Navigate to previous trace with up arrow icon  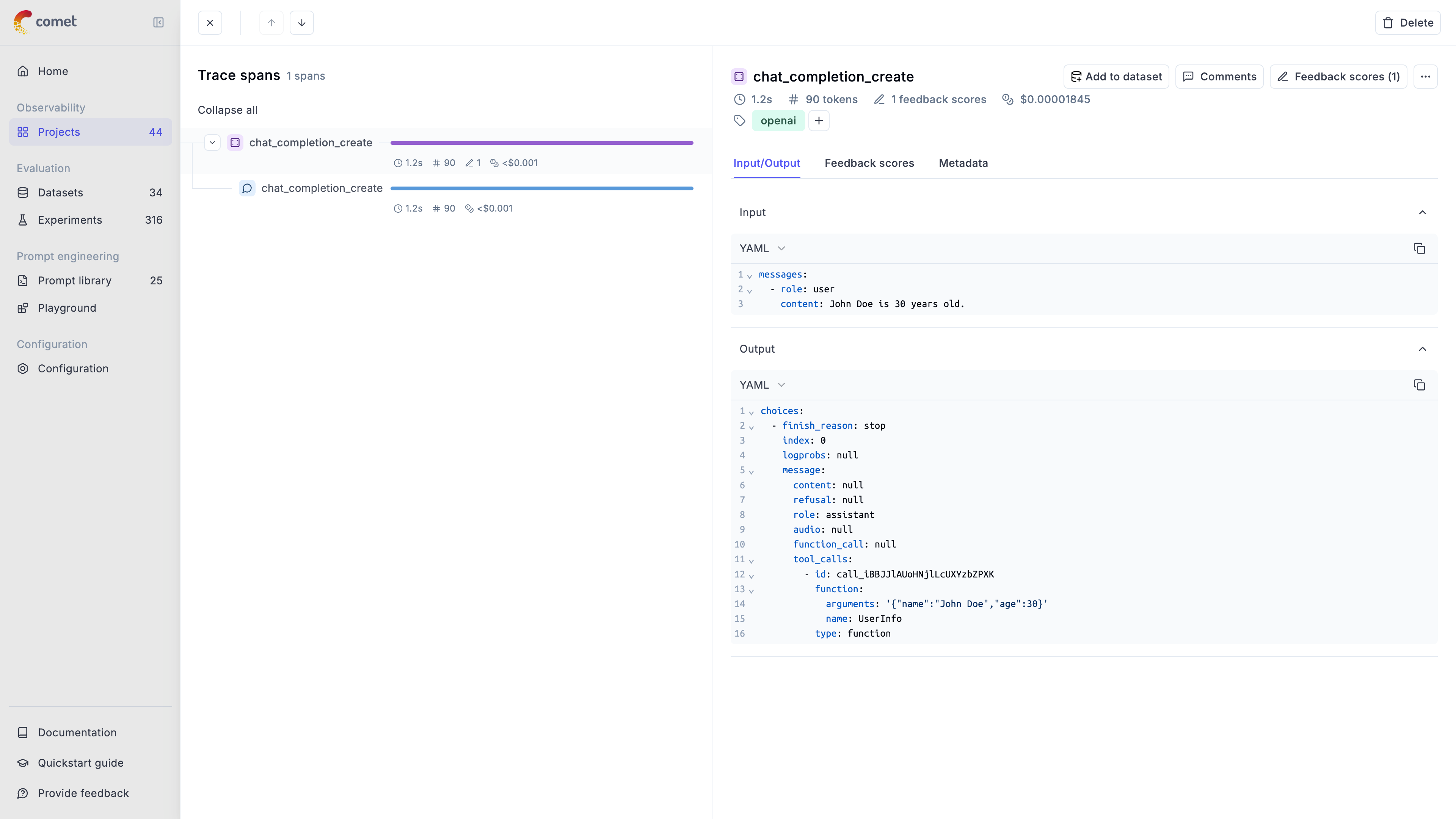point(271,23)
